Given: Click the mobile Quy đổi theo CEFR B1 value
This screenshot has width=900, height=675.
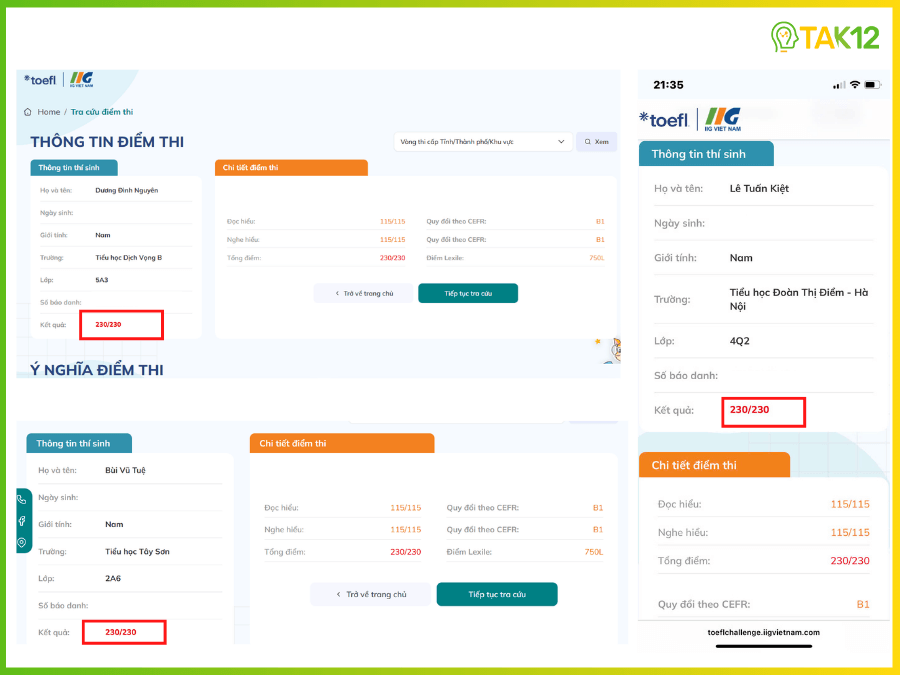Looking at the screenshot, I should click(863, 604).
